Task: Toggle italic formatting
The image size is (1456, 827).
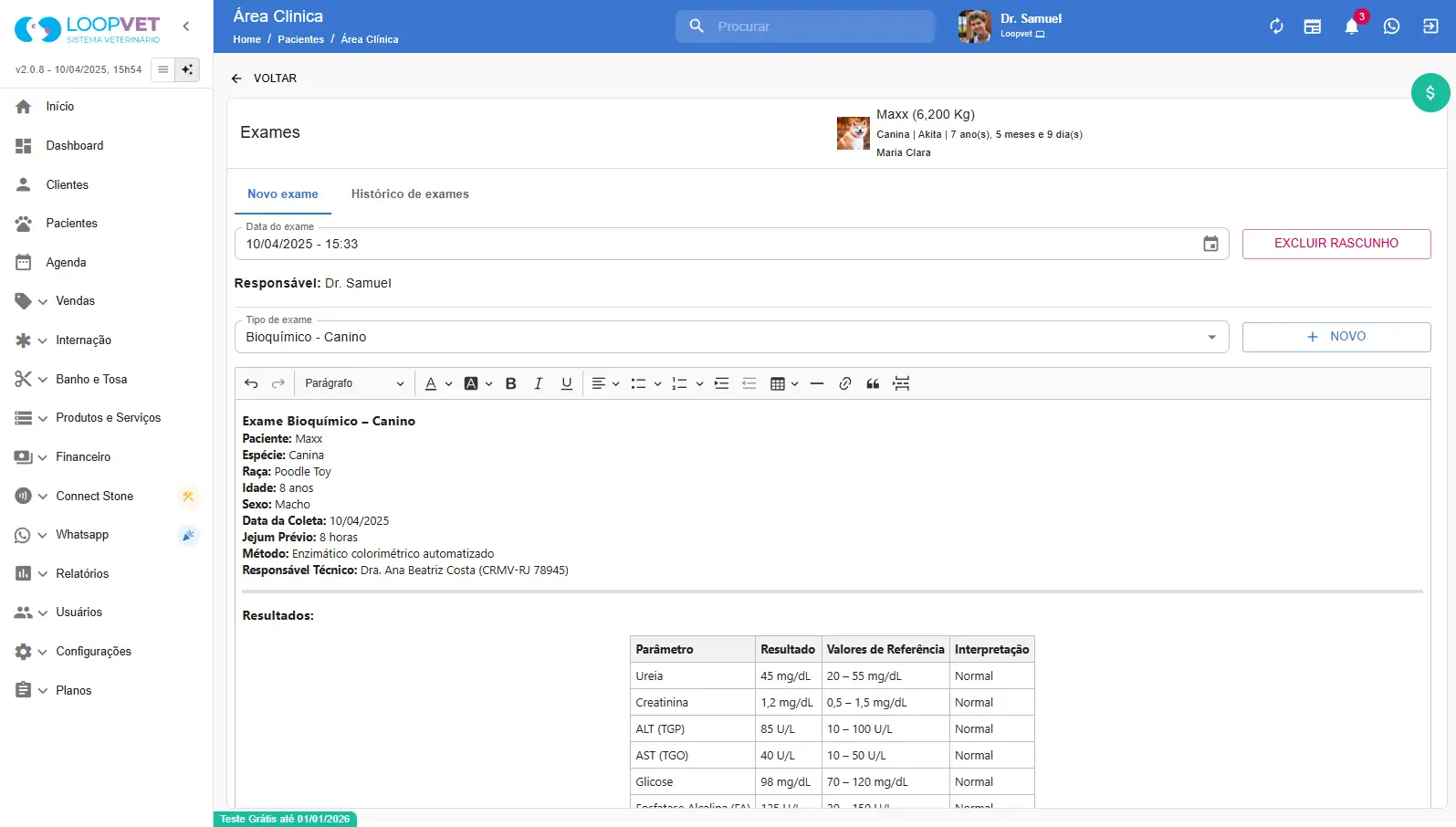Action: click(539, 383)
